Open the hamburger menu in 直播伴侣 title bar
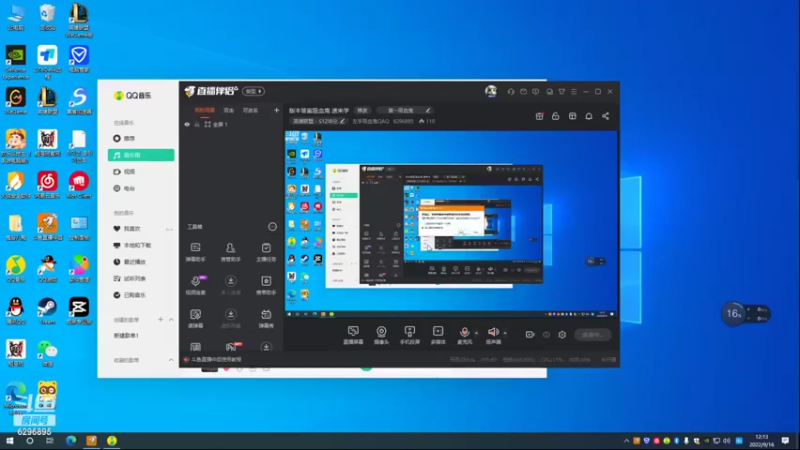This screenshot has height=450, width=800. [x=574, y=92]
